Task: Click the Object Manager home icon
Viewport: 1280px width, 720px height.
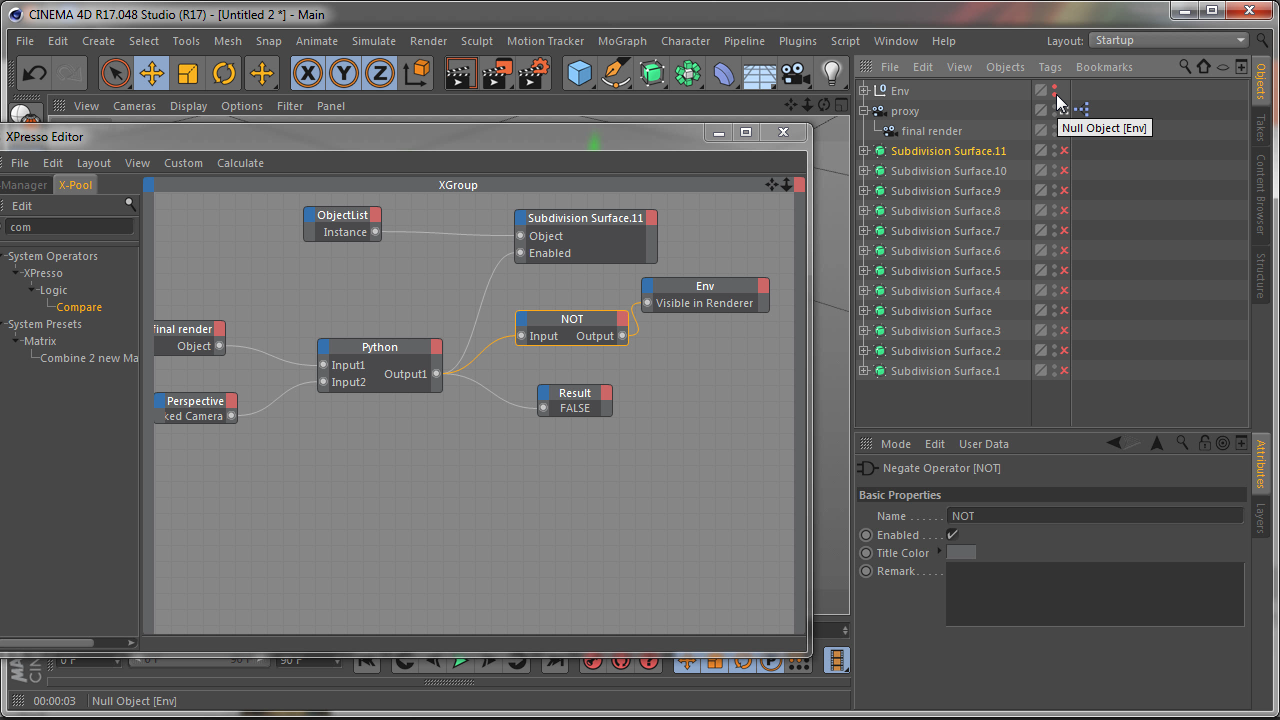Action: click(x=1204, y=67)
